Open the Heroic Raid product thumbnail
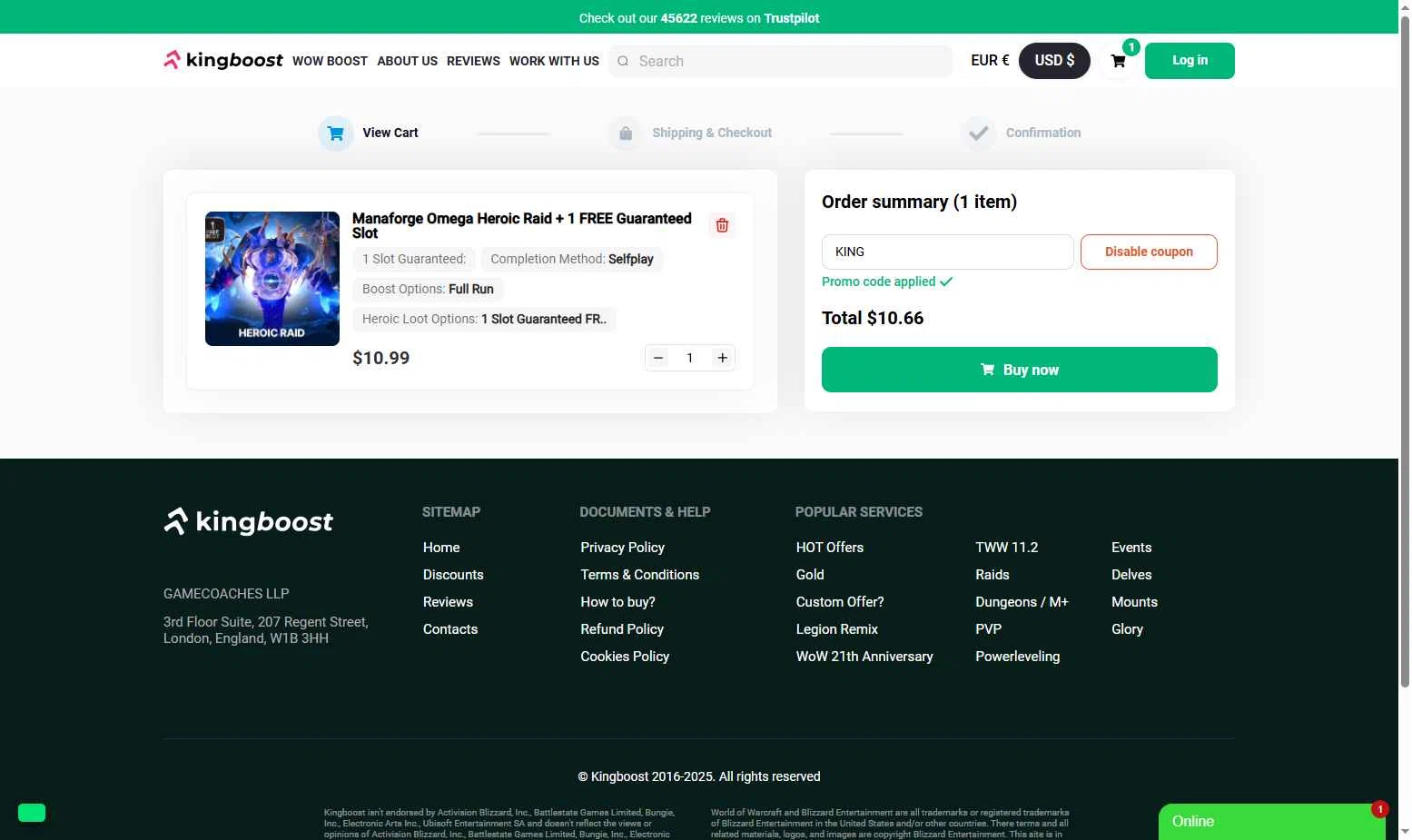This screenshot has width=1412, height=840. point(272,279)
